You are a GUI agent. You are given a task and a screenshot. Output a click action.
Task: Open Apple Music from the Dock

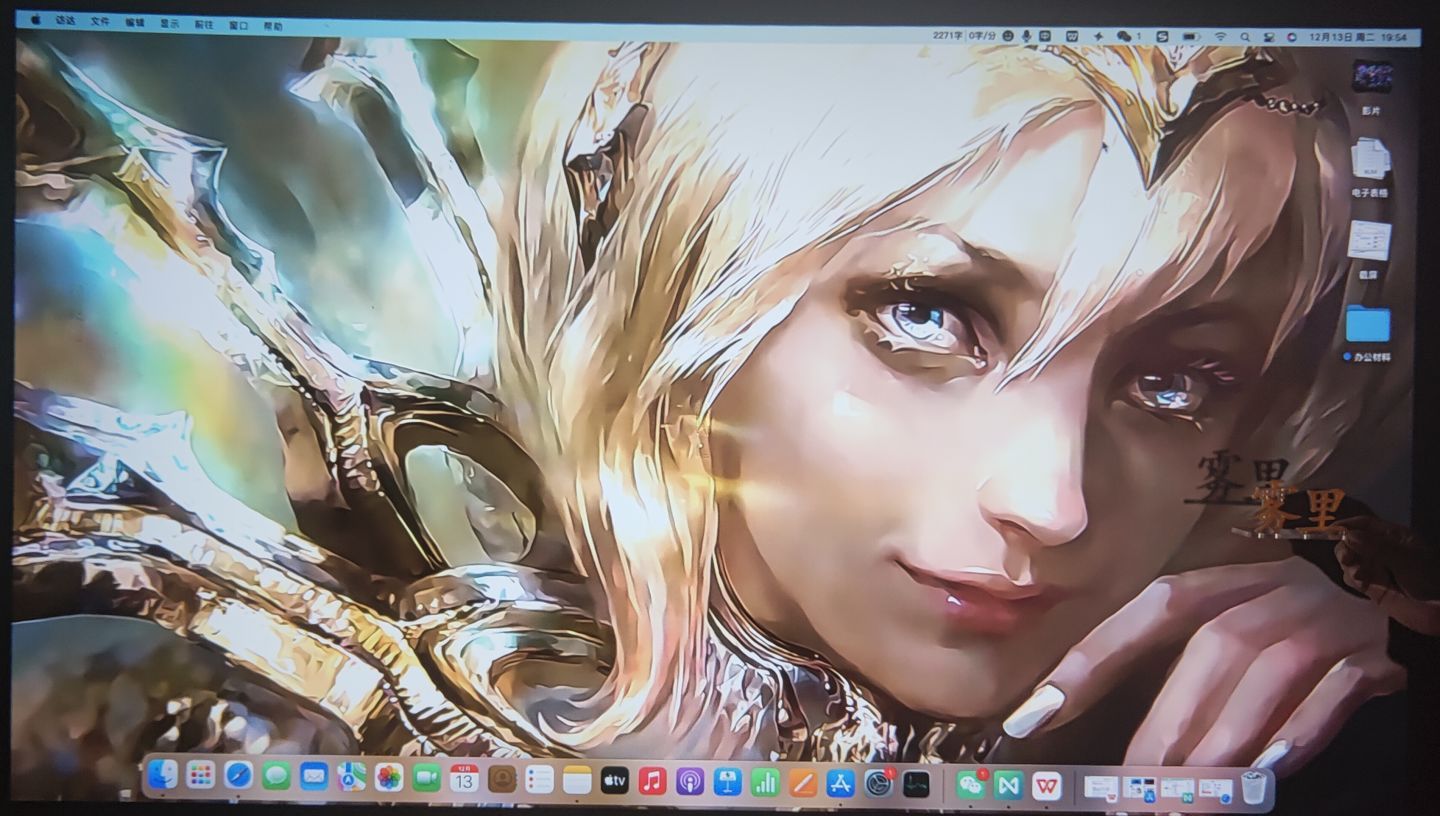click(652, 780)
